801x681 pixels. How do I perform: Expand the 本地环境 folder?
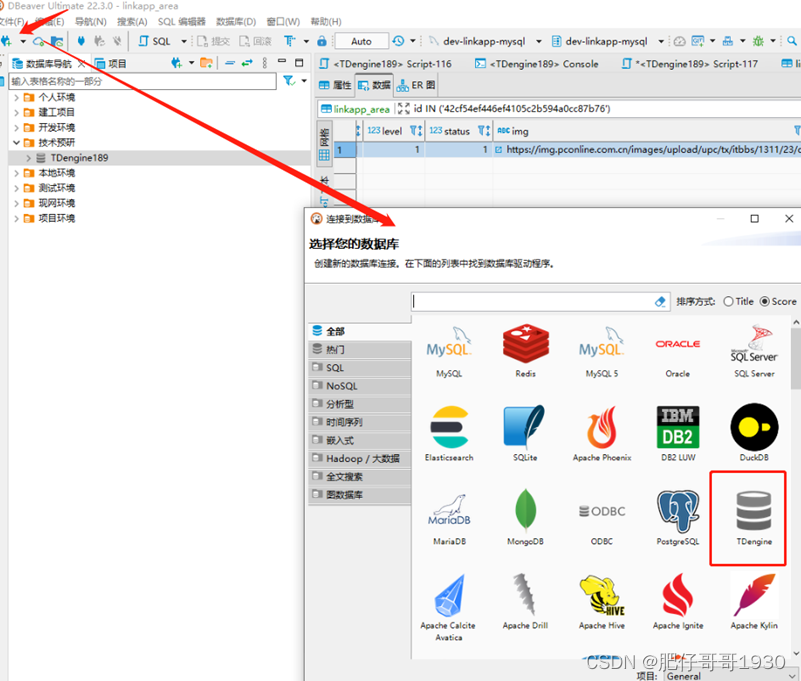[16, 173]
